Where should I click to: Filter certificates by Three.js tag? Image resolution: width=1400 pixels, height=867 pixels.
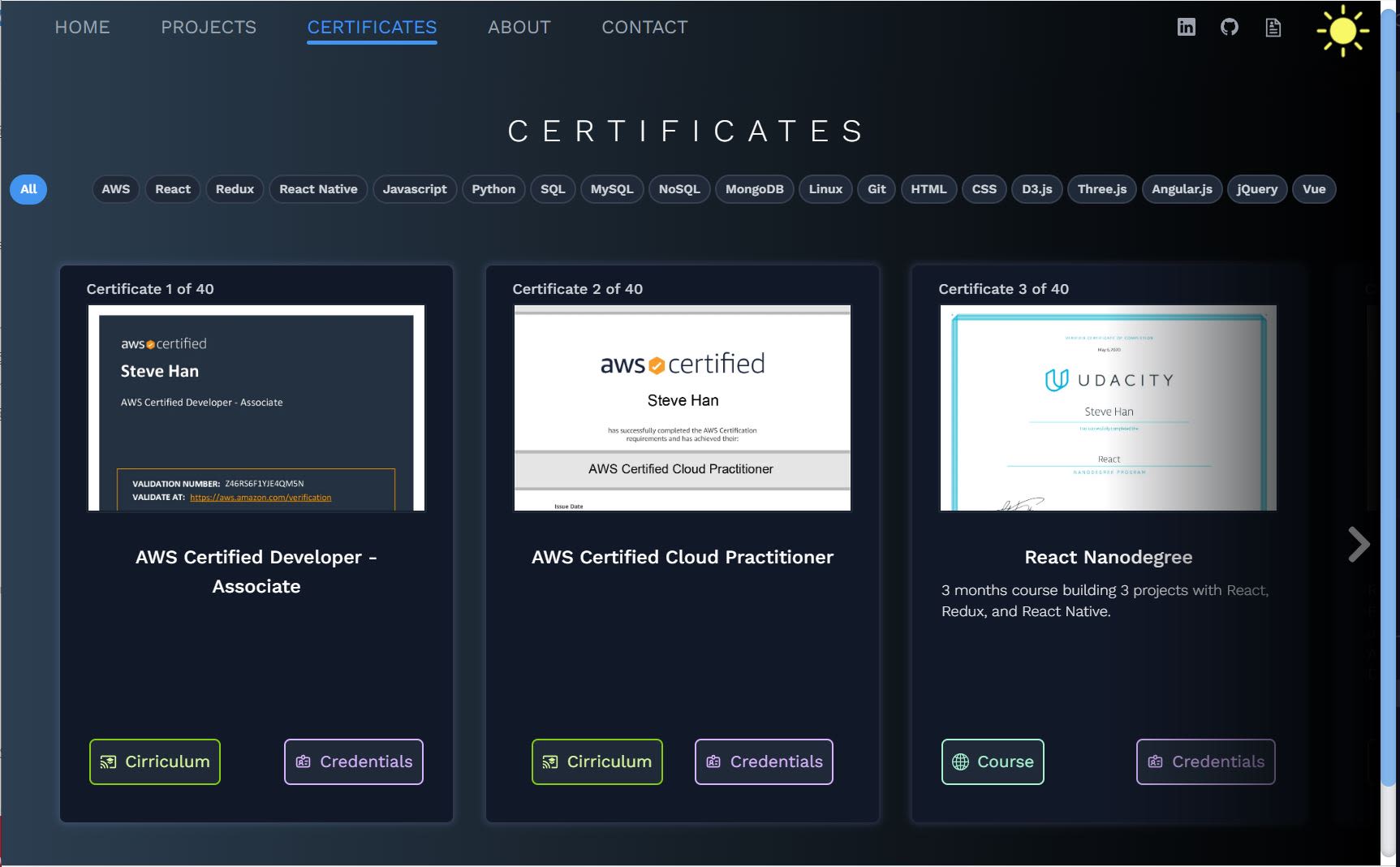pyautogui.click(x=1101, y=189)
